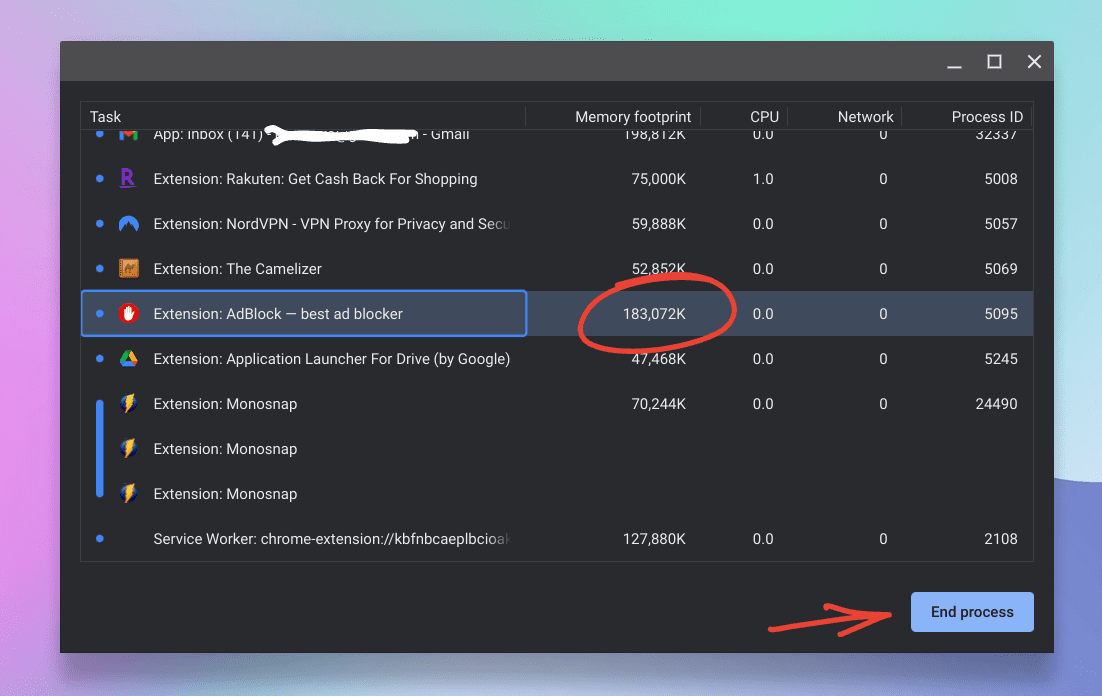Click memory value 183,072K
1102x696 pixels.
654,314
